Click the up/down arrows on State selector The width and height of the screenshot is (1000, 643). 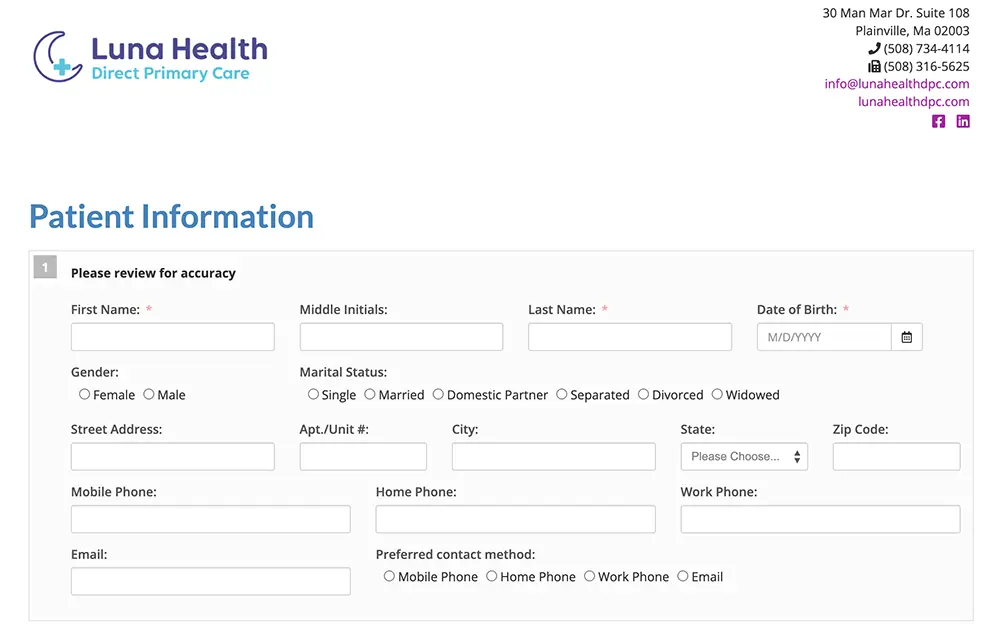coord(796,456)
